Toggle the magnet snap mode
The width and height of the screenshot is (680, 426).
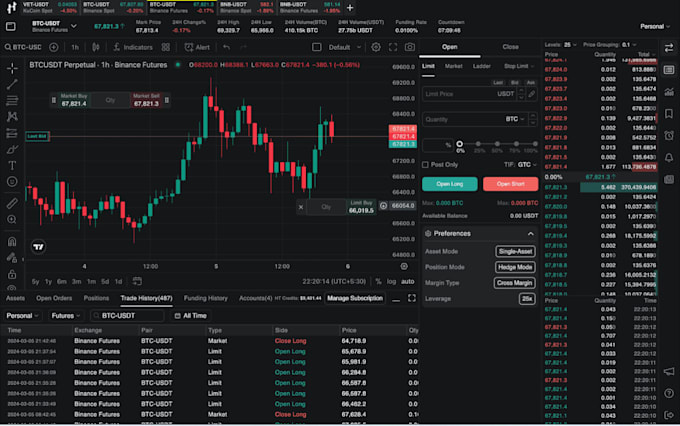click(12, 241)
